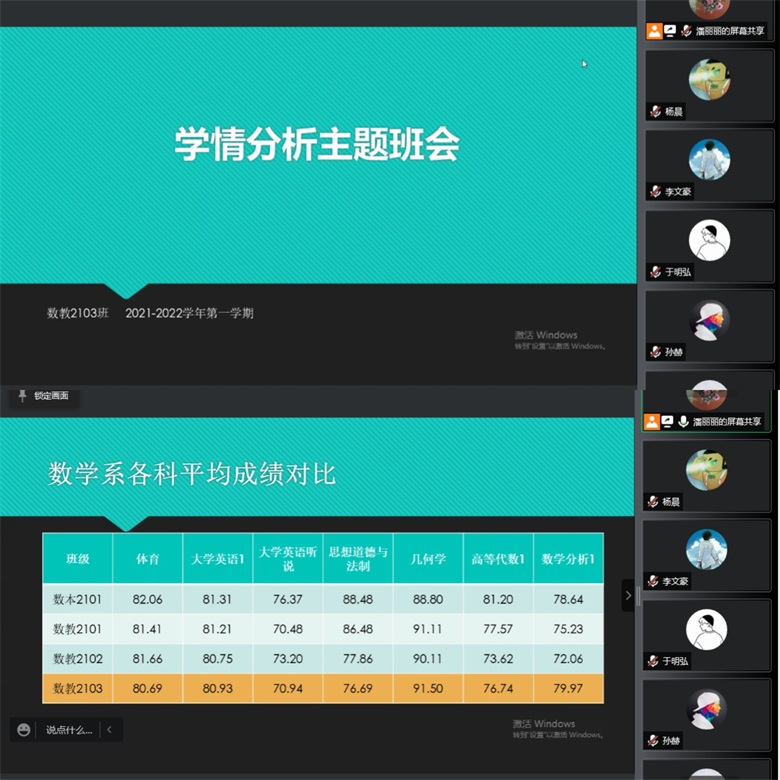The width and height of the screenshot is (780, 780).
Task: Click the pin icon next to 锁定画面
Action: pyautogui.click(x=23, y=396)
